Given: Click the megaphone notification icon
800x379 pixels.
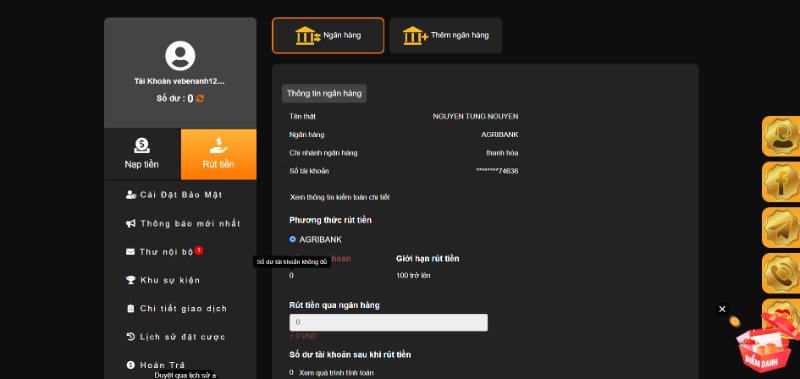Looking at the screenshot, I should pos(131,223).
